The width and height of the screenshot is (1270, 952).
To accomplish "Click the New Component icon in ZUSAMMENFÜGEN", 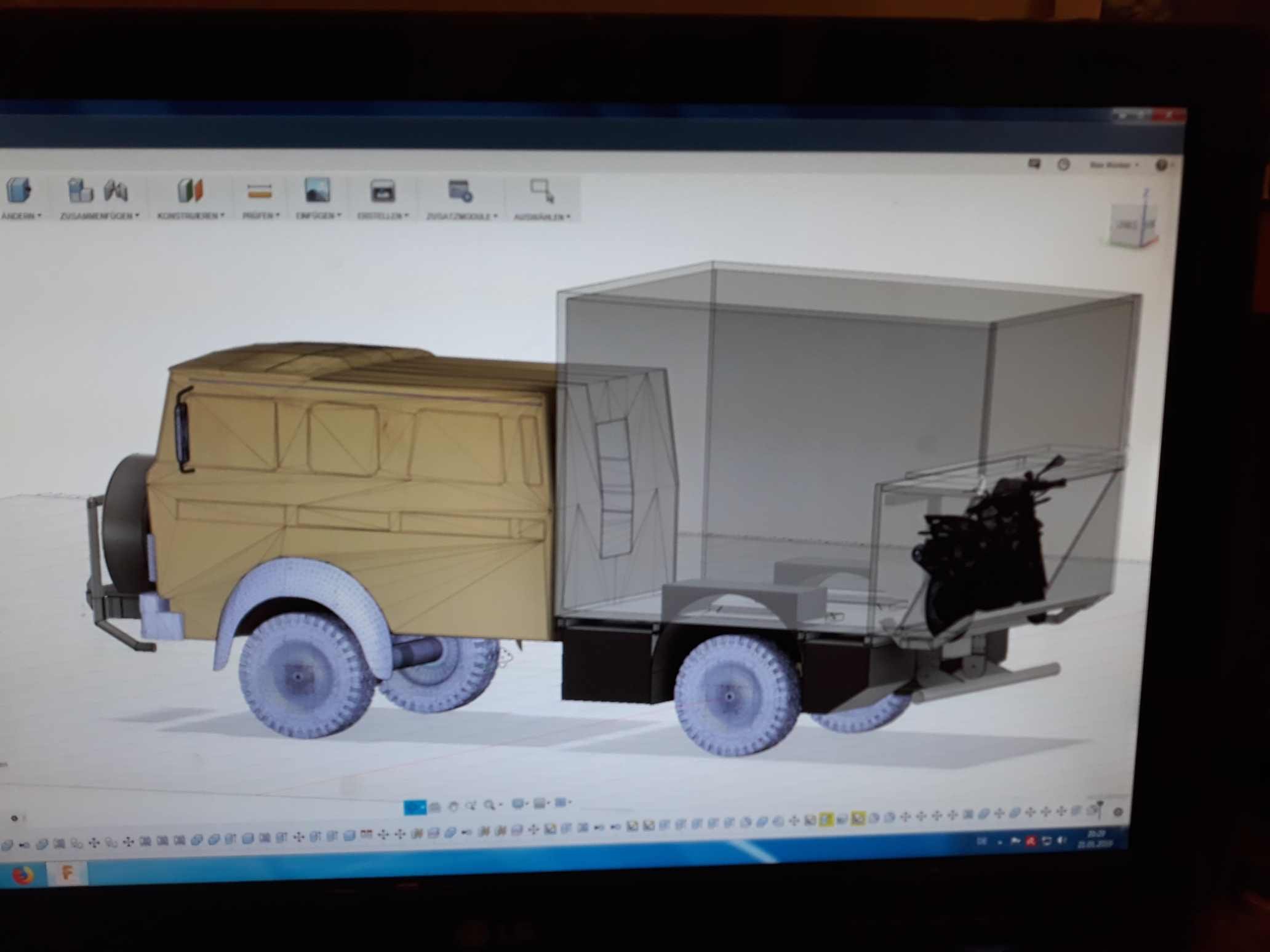I will coord(79,190).
